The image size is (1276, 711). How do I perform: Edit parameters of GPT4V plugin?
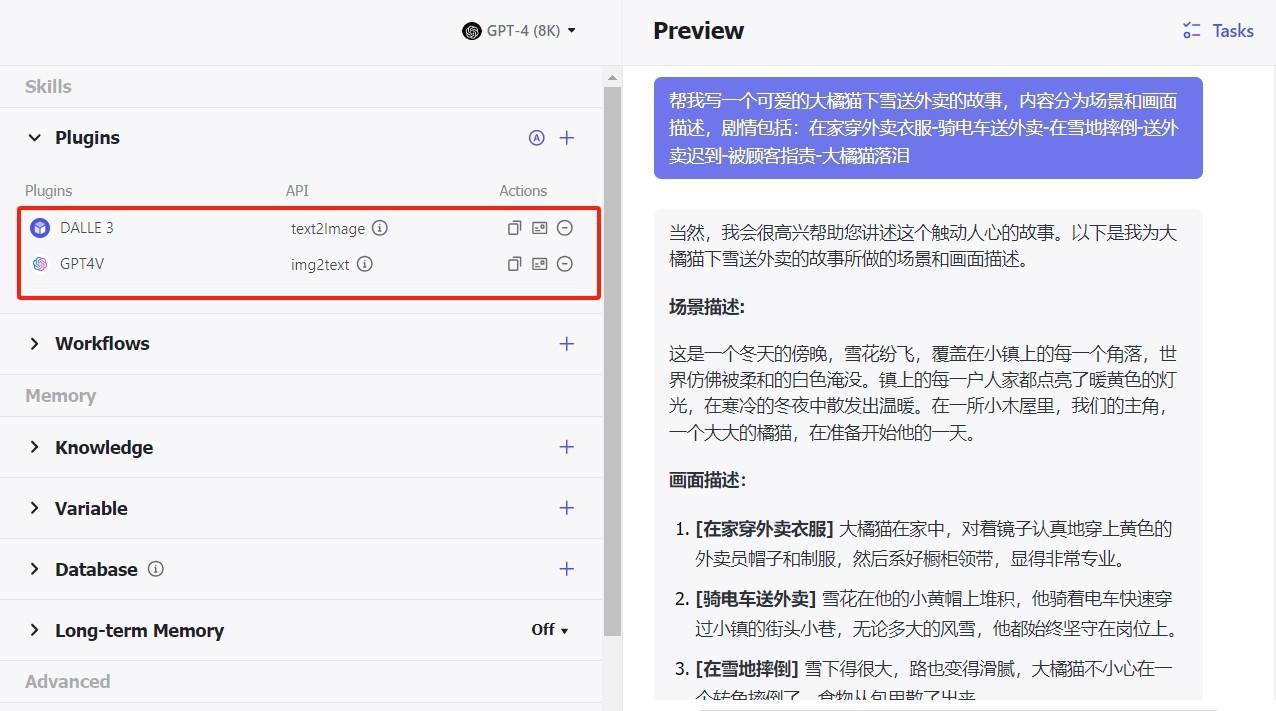point(540,264)
